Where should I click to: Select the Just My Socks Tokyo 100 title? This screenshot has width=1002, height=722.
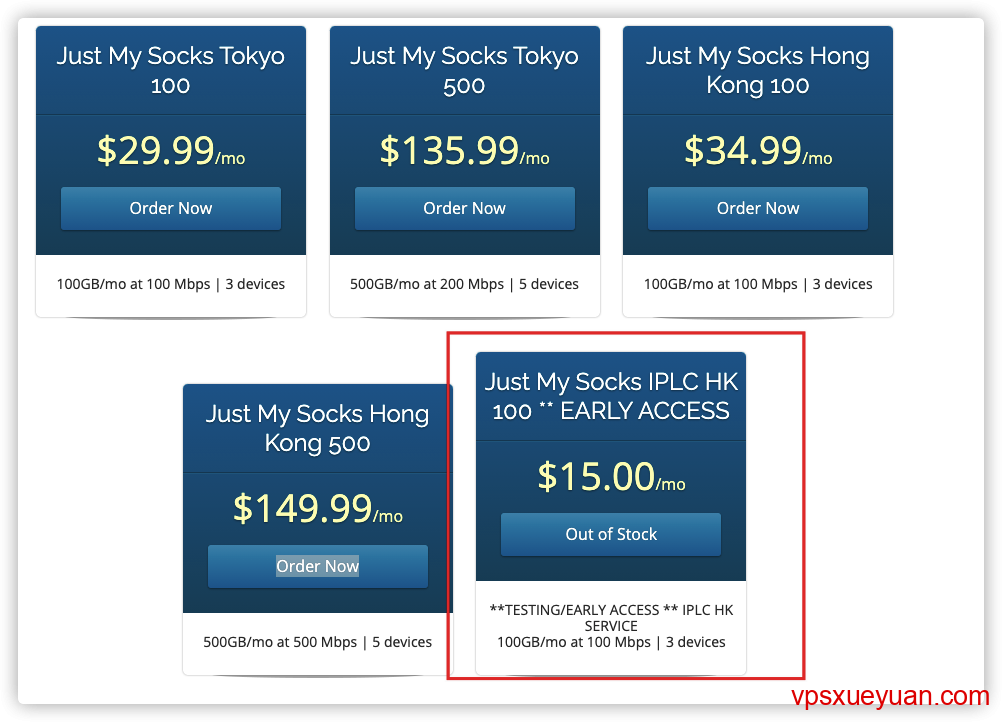point(171,70)
